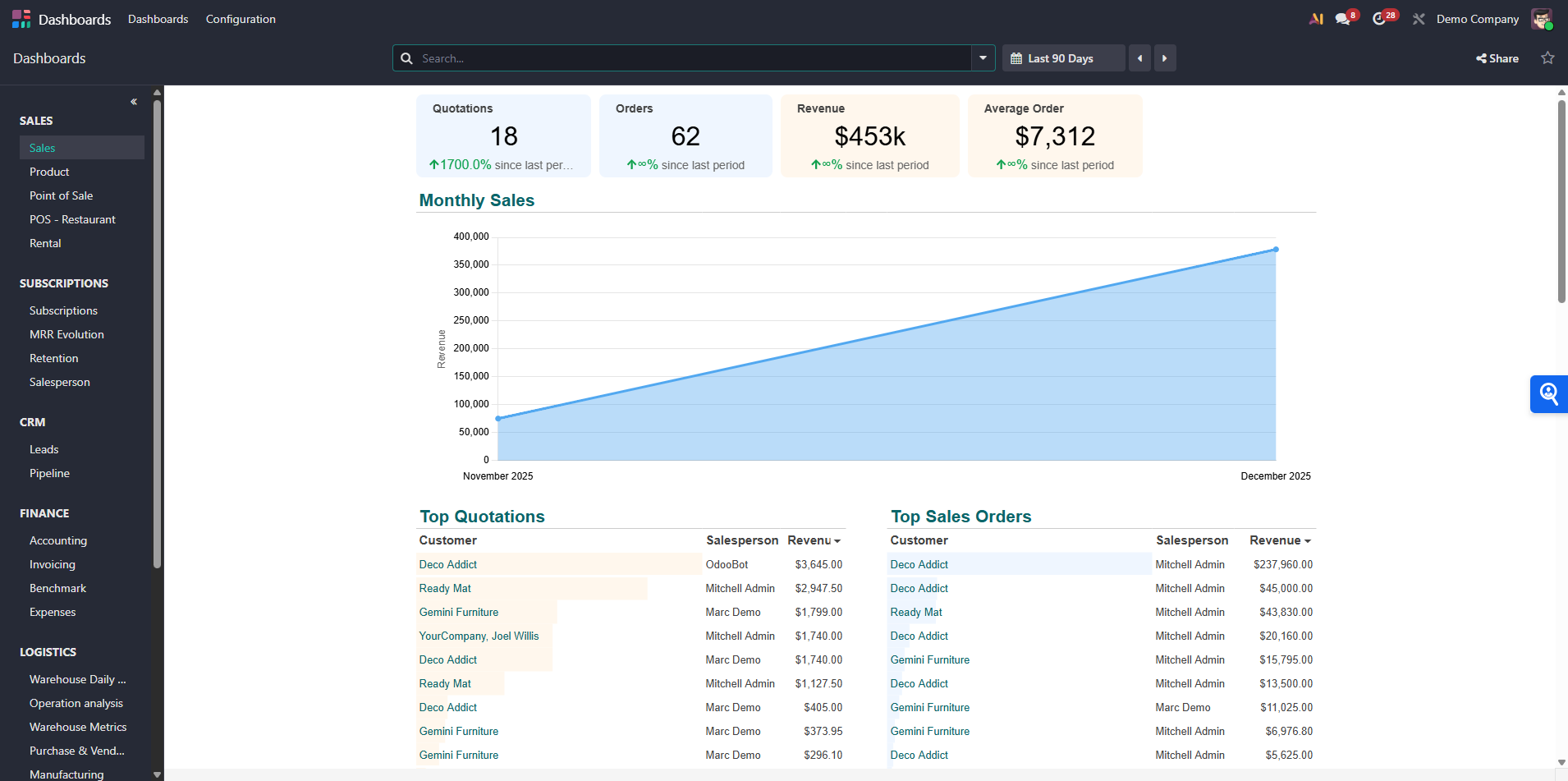Screen dimensions: 1568x781
Task: Click the Dashboards app logo icon
Action: click(x=21, y=18)
